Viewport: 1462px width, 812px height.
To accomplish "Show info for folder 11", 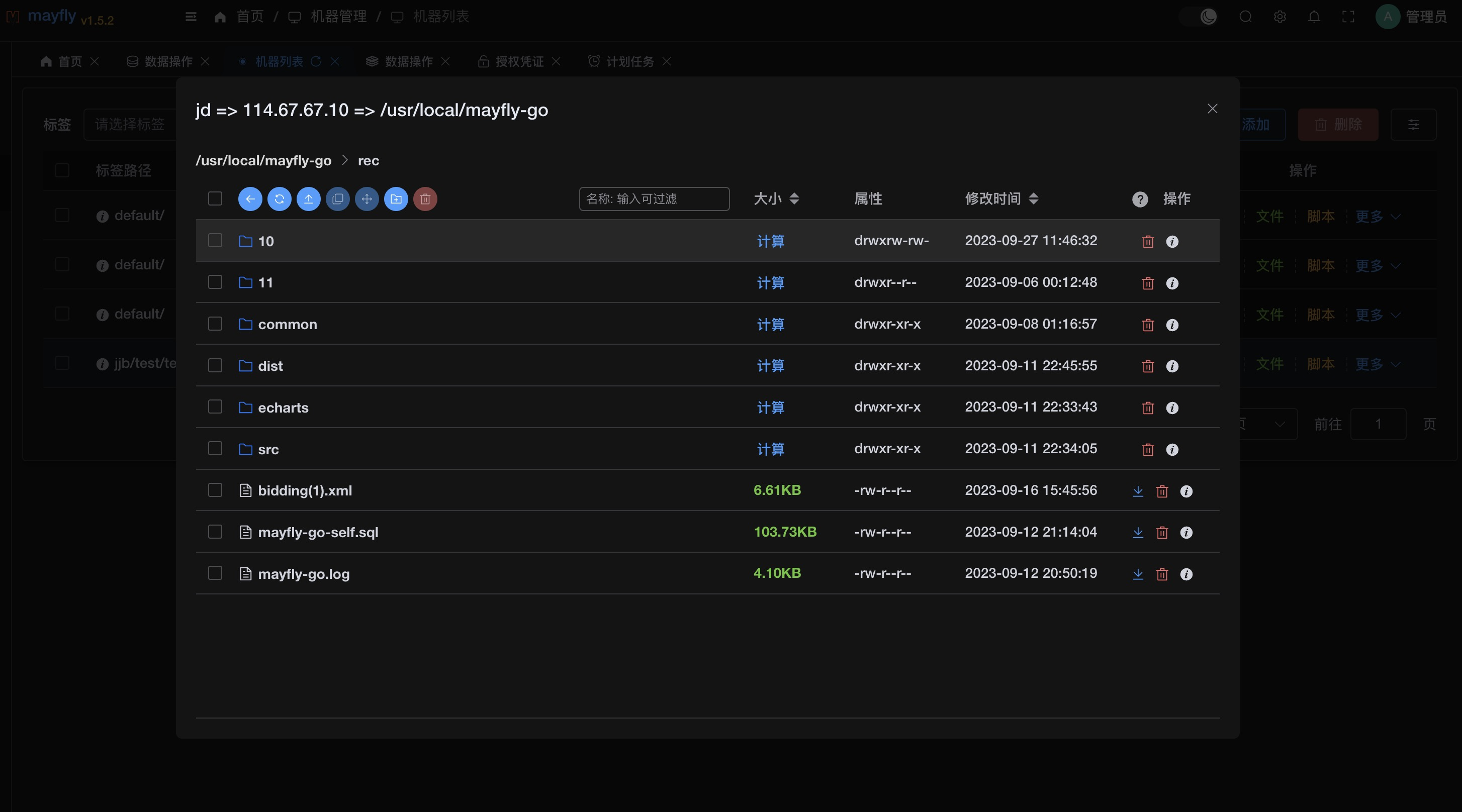I will [1172, 283].
